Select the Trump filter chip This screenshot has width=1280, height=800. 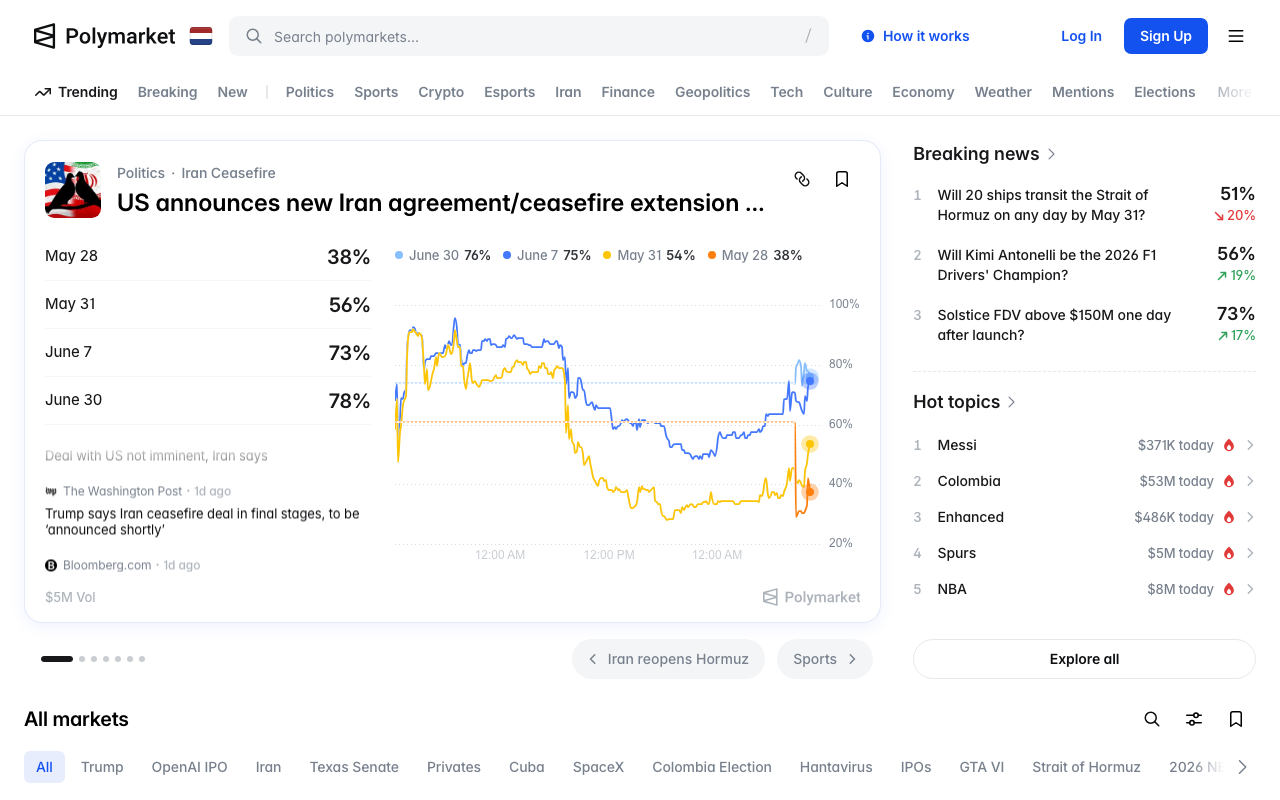click(x=102, y=767)
